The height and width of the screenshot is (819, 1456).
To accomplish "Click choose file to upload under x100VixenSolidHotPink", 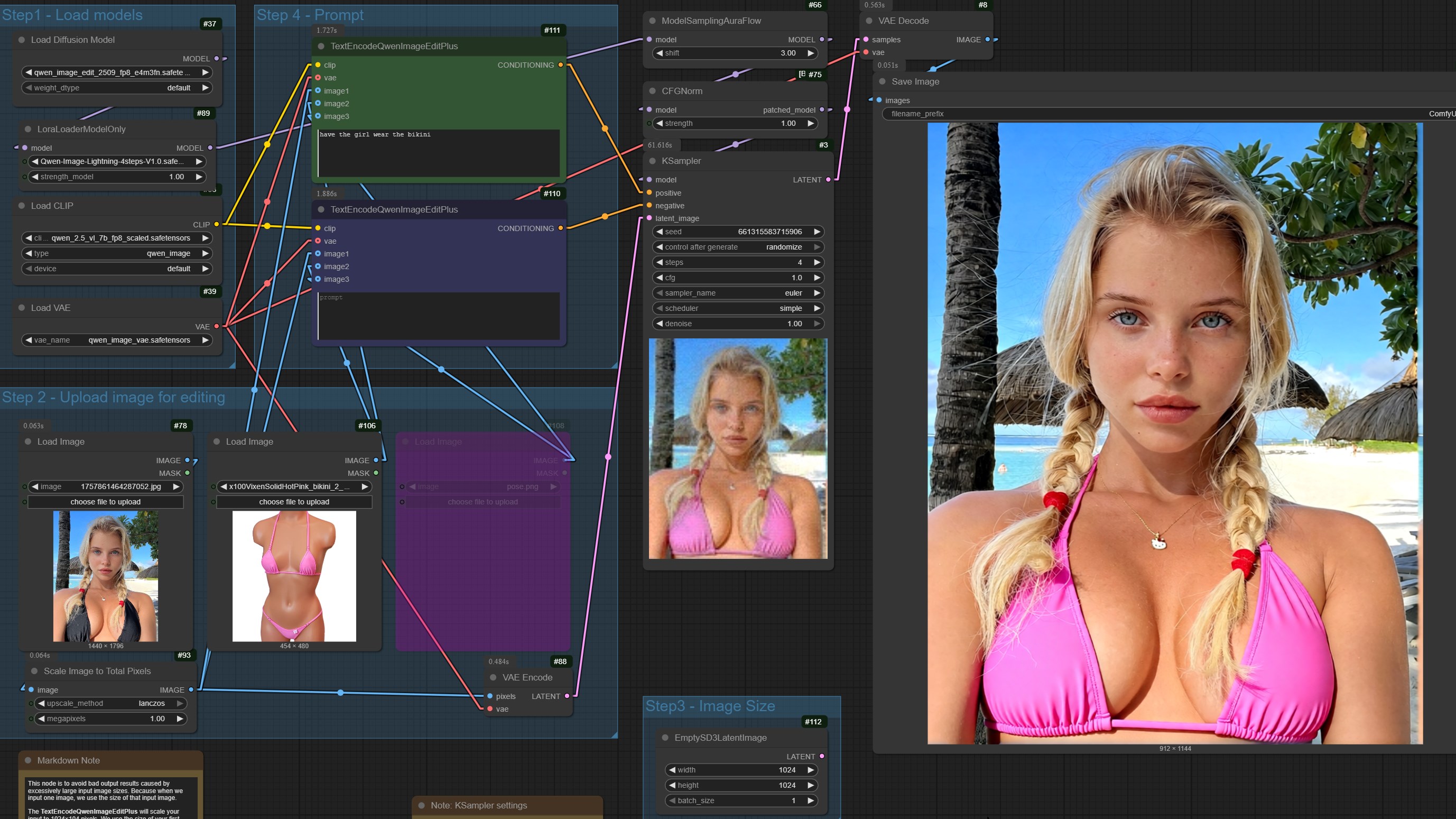I will pyautogui.click(x=294, y=502).
